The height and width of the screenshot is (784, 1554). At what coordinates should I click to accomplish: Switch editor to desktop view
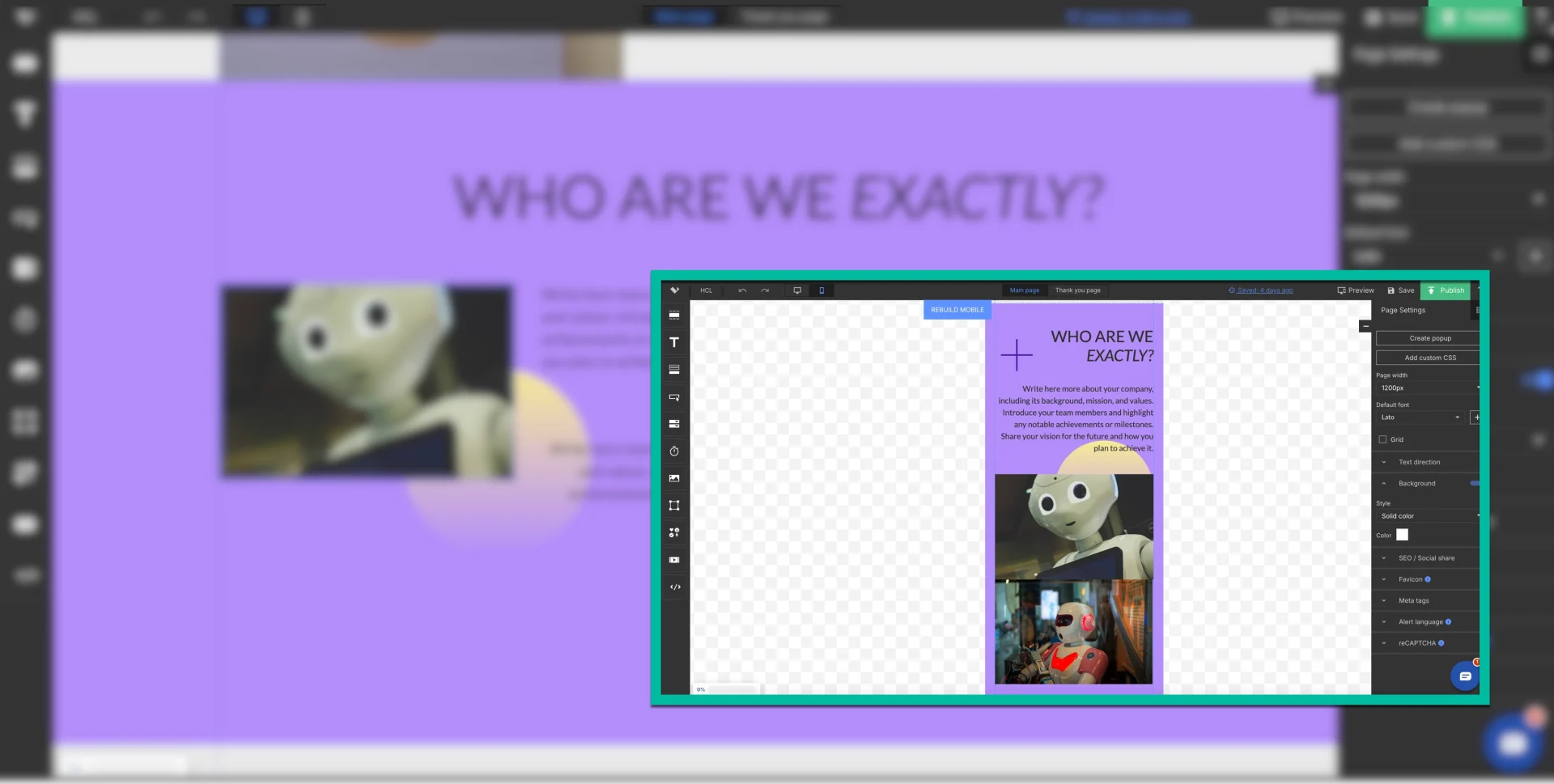(798, 290)
